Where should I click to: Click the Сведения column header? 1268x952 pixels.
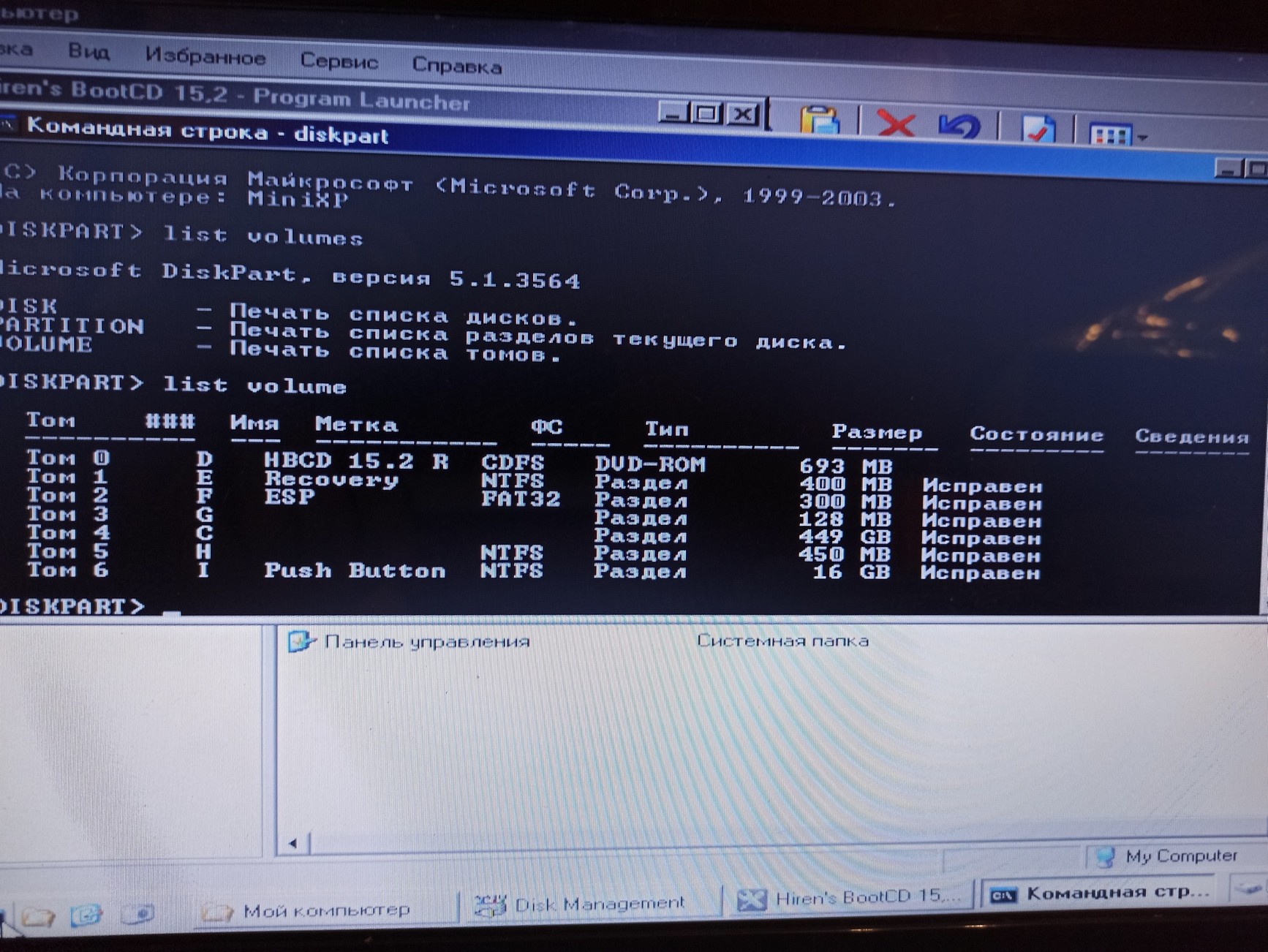click(x=1192, y=437)
